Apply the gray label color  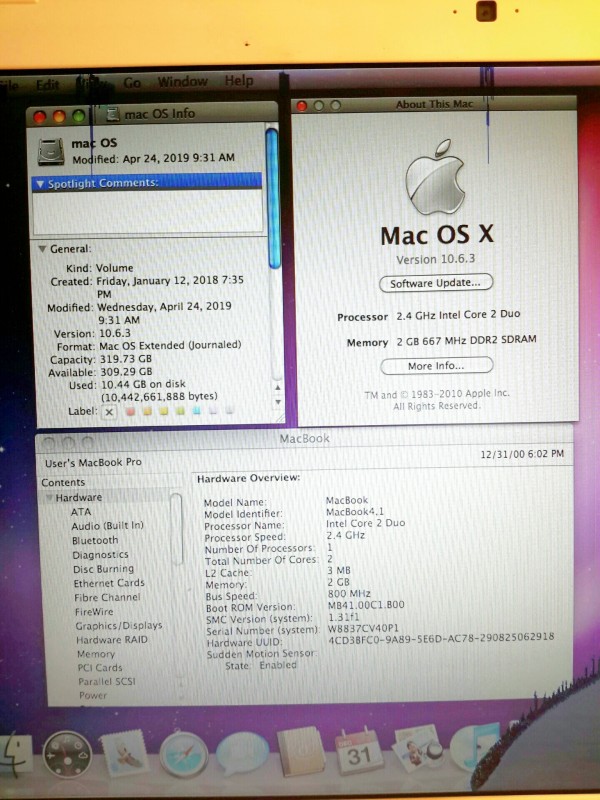[x=230, y=410]
